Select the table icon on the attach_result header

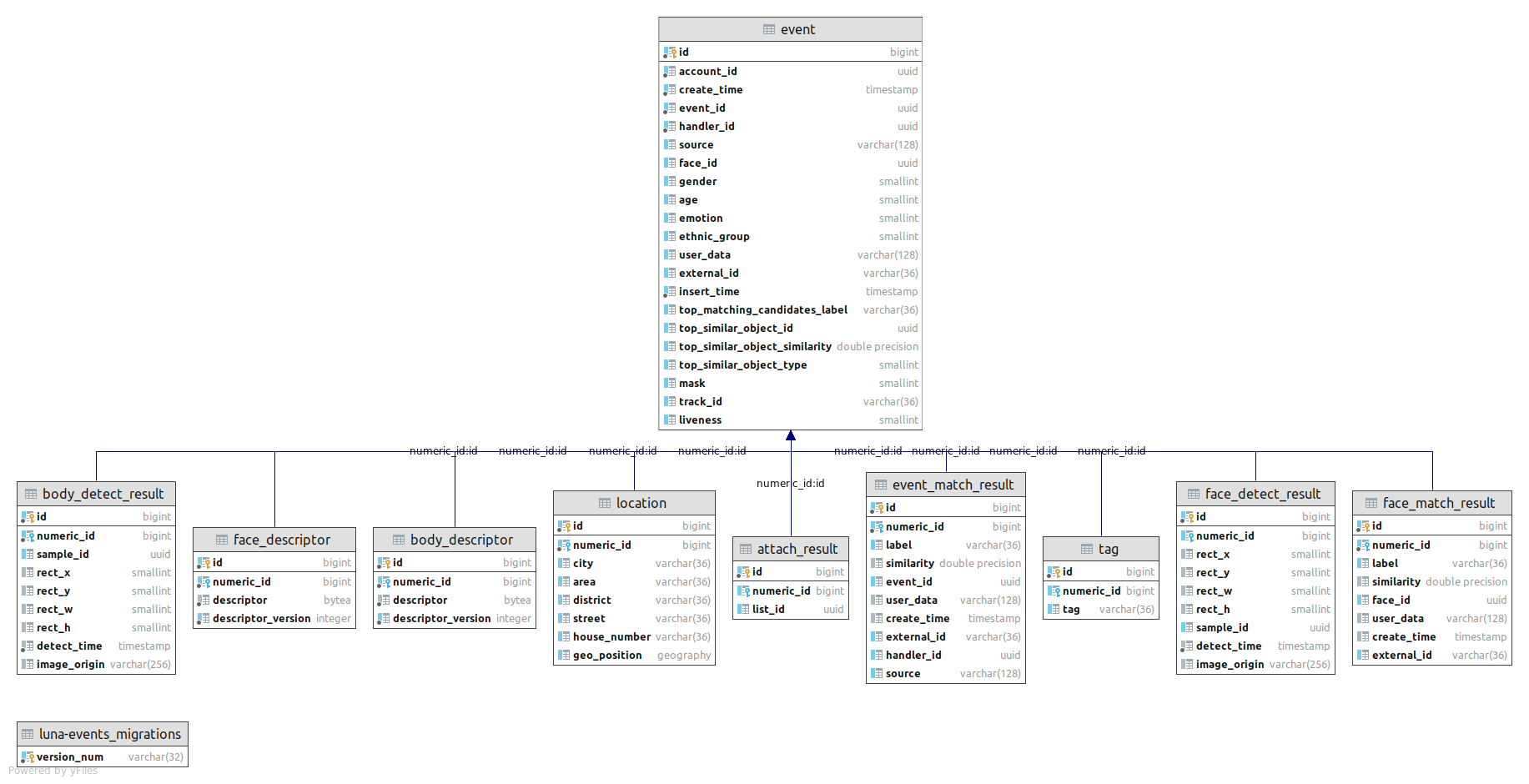tap(747, 548)
